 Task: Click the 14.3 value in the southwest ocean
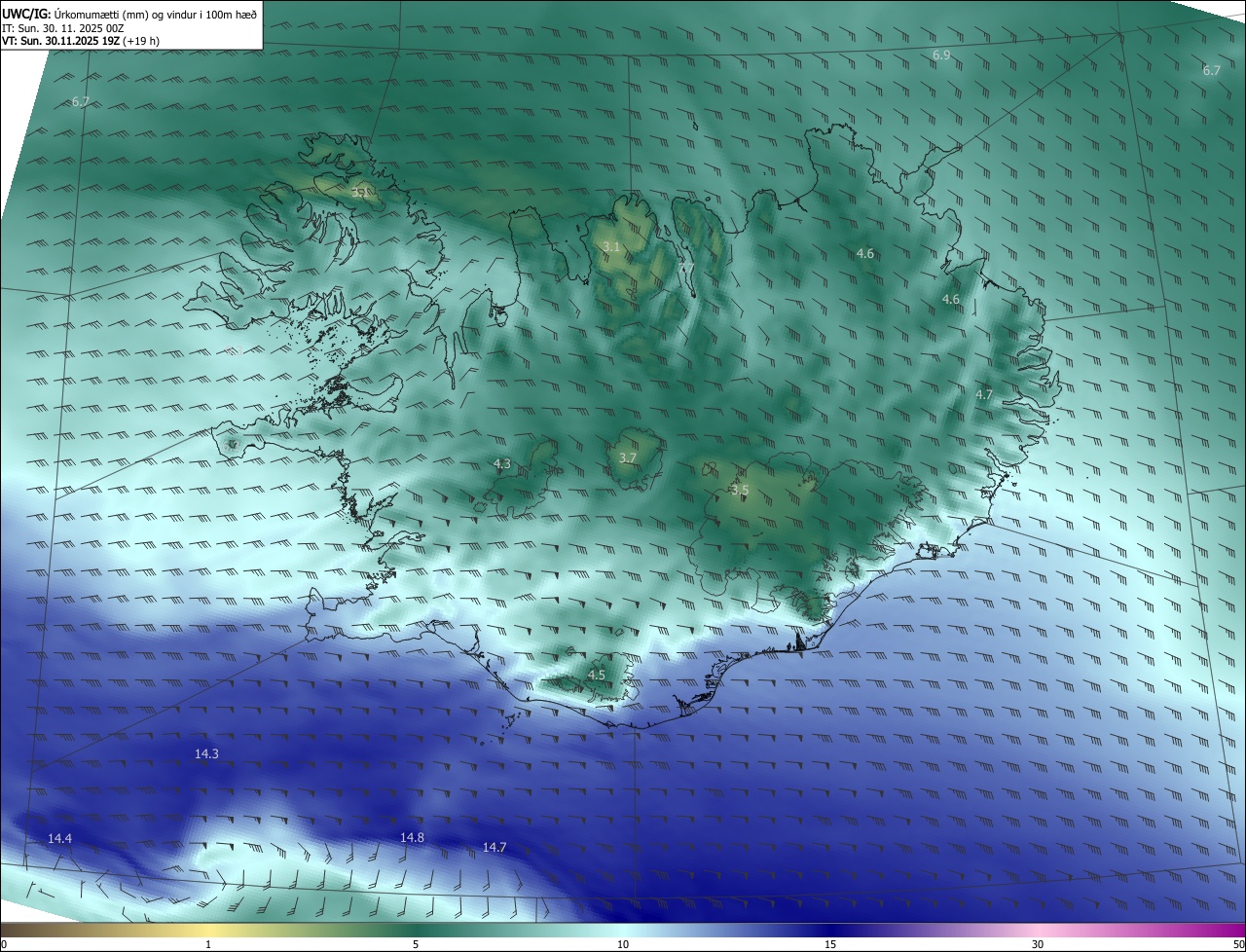click(206, 753)
